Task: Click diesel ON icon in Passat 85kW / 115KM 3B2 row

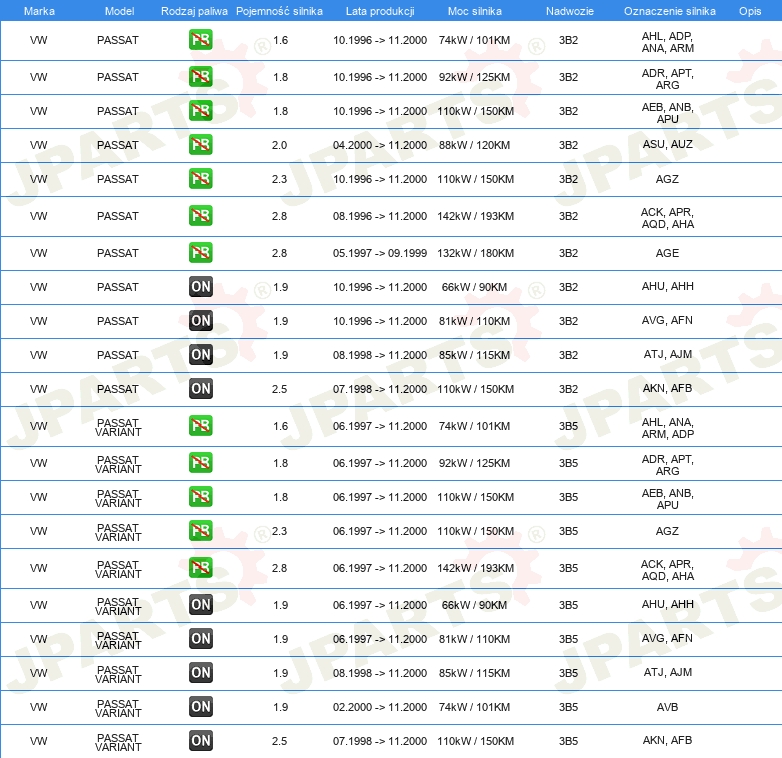Action: pos(200,355)
